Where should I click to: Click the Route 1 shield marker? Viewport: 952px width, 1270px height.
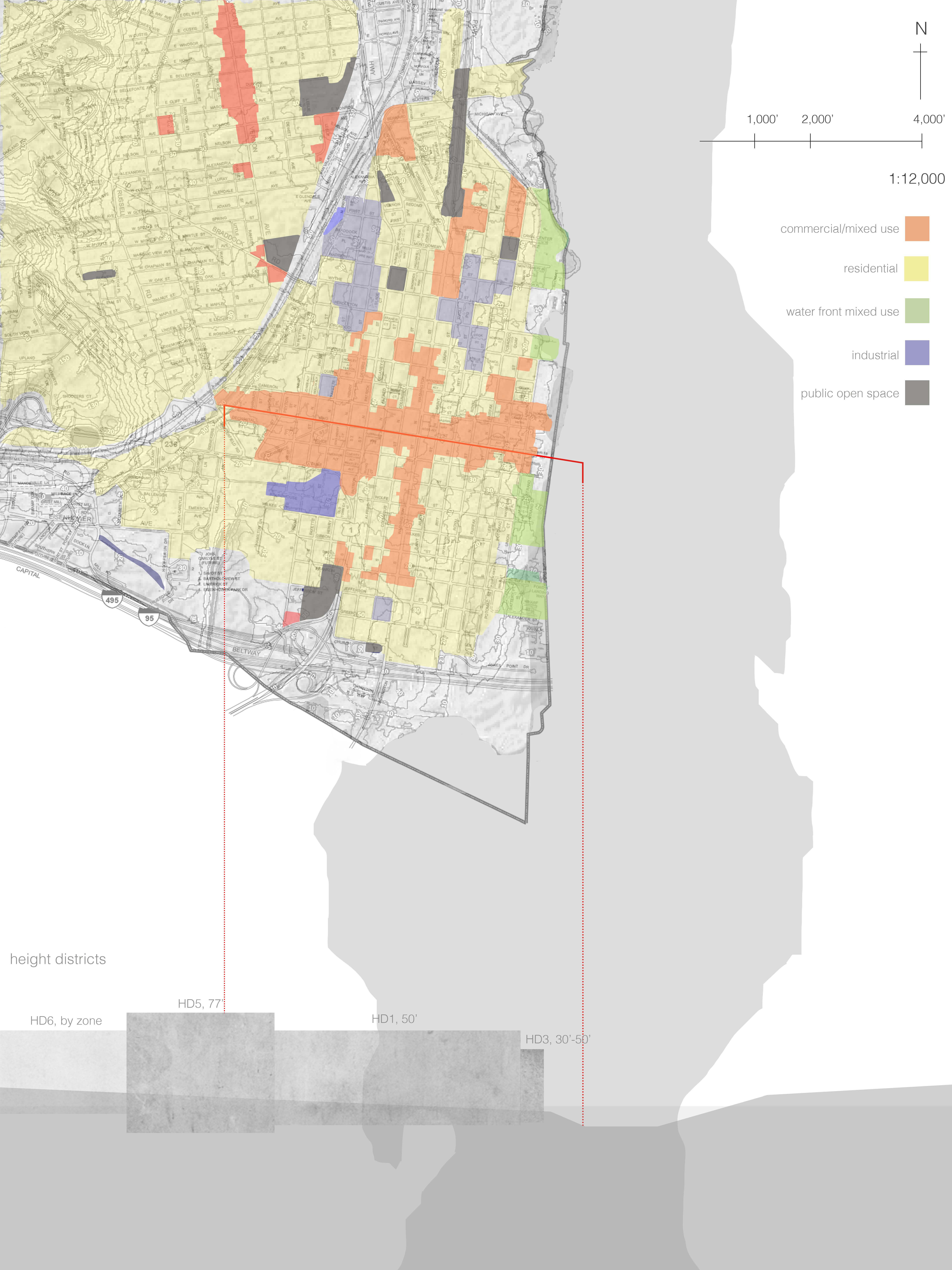(x=351, y=530)
